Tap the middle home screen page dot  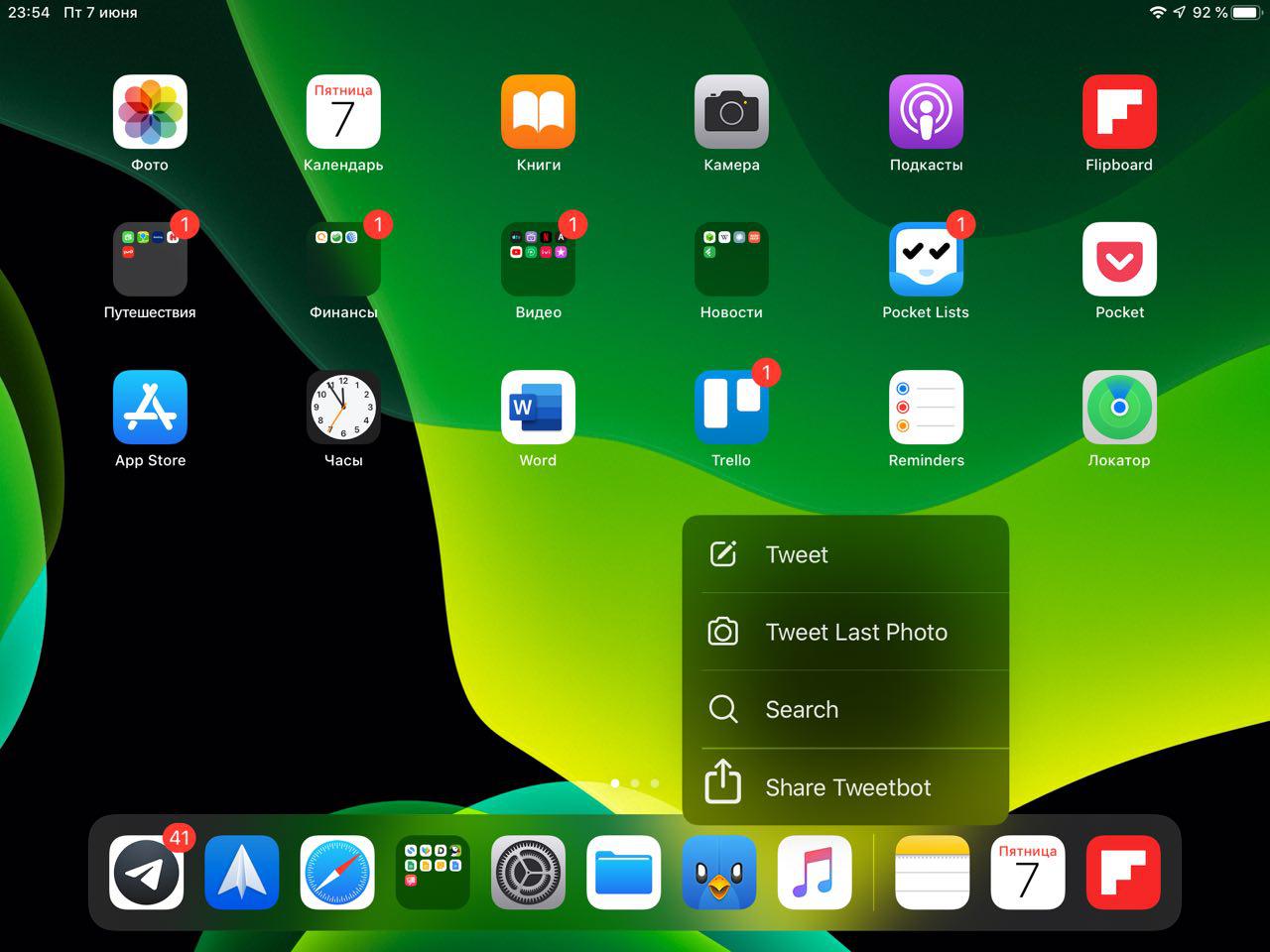[635, 783]
